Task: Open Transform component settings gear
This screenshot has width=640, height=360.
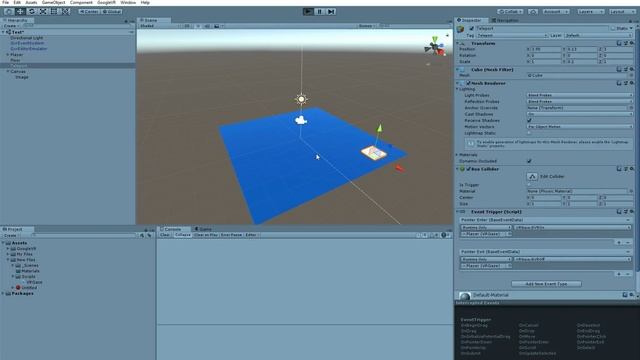Action: (632, 43)
